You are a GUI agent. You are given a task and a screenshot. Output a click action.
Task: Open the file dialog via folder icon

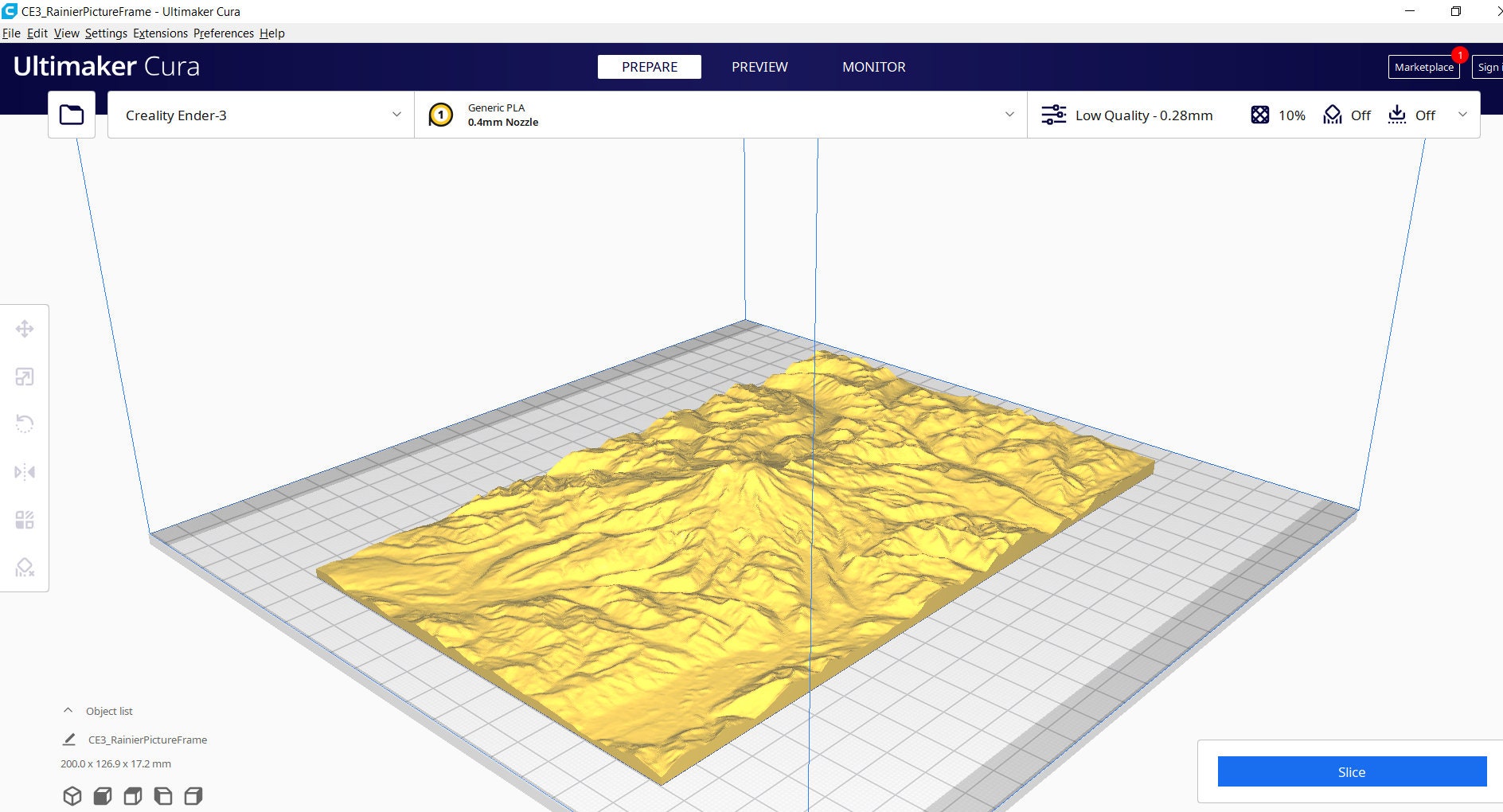pyautogui.click(x=71, y=114)
